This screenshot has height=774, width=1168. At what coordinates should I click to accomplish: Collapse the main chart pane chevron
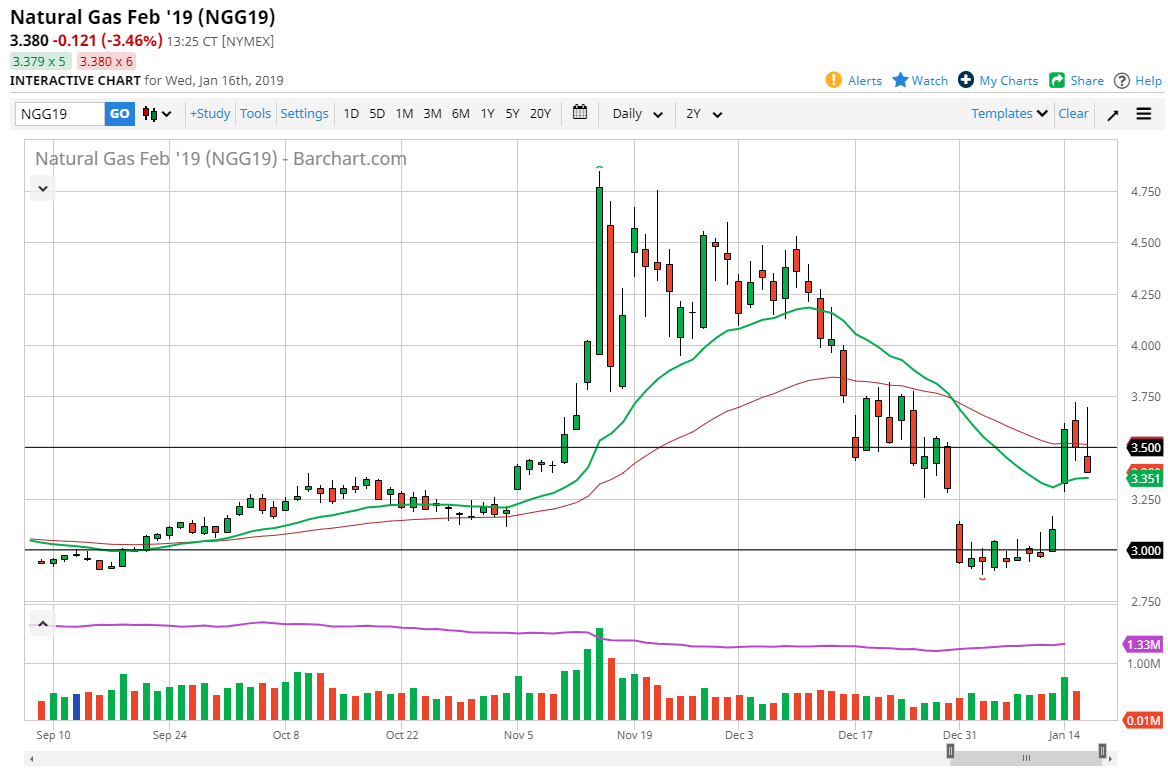pyautogui.click(x=43, y=187)
